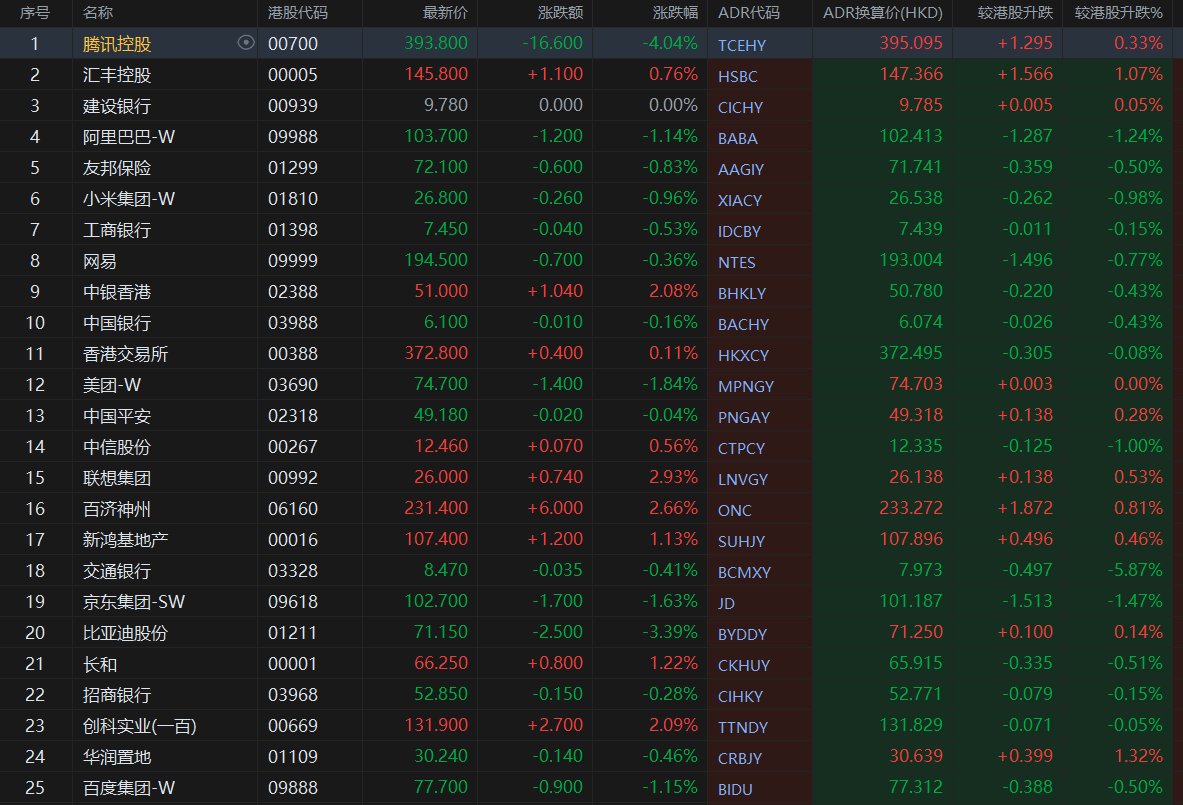Select 交通银行 stock name
This screenshot has height=805, width=1183.
(117, 571)
